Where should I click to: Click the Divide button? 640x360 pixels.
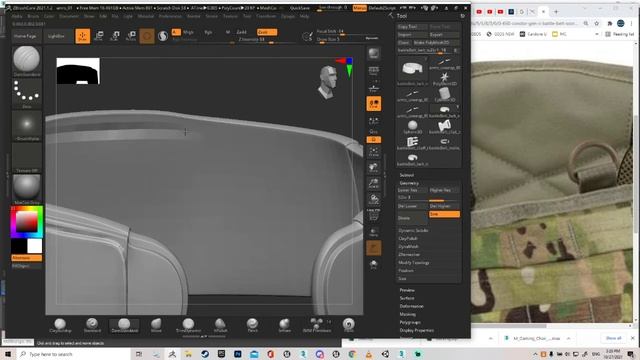(x=412, y=218)
